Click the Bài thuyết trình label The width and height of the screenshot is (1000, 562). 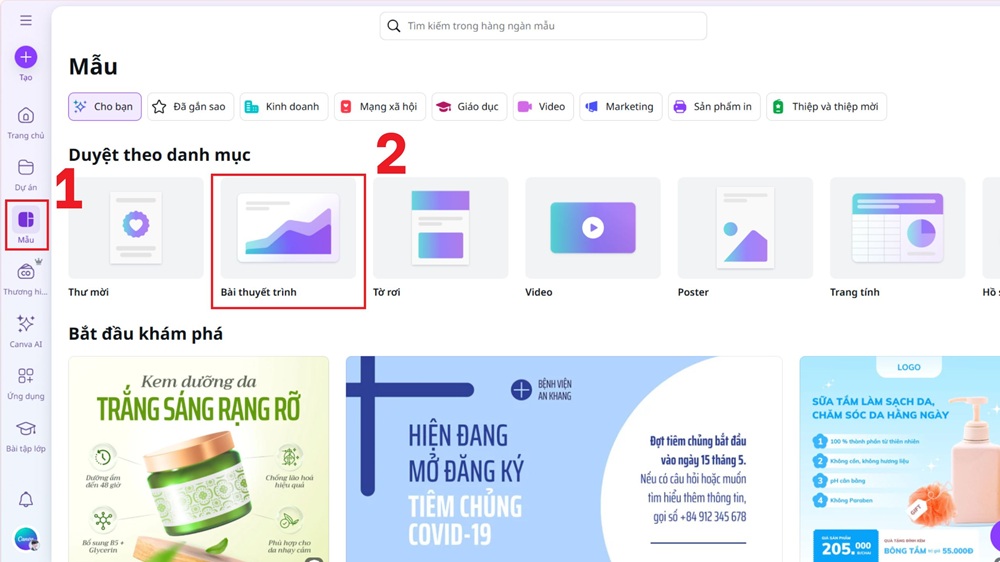(x=258, y=292)
